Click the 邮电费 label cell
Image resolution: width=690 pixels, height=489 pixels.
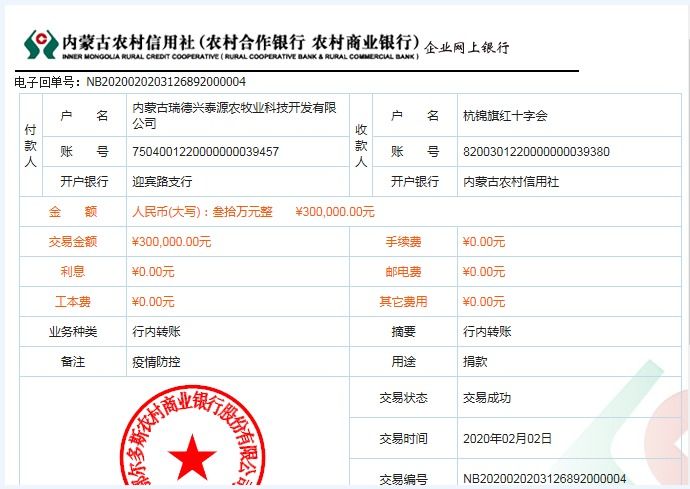coord(403,272)
